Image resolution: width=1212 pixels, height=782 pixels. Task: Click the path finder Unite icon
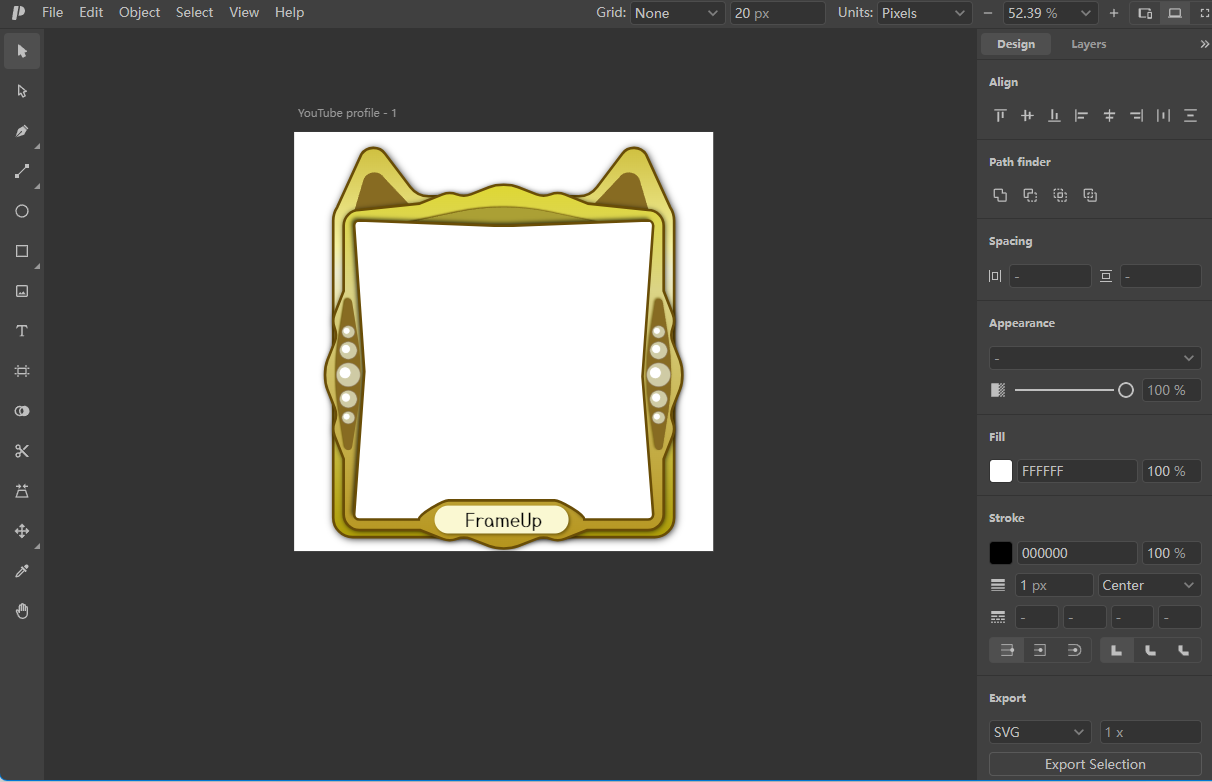point(1000,195)
